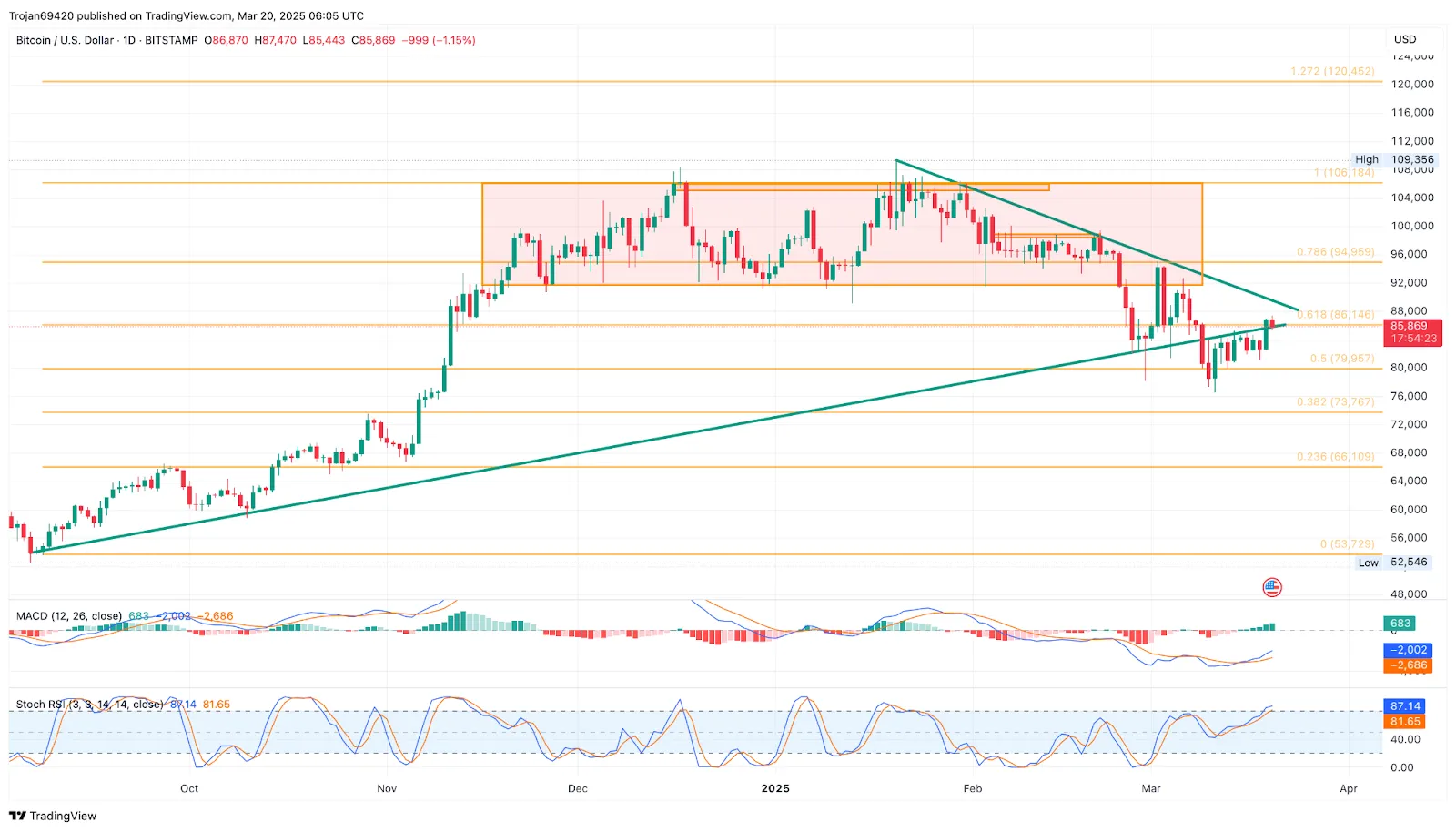Image resolution: width=1456 pixels, height=832 pixels.
Task: Click the TradingView logo at bottom left
Action: (x=53, y=816)
